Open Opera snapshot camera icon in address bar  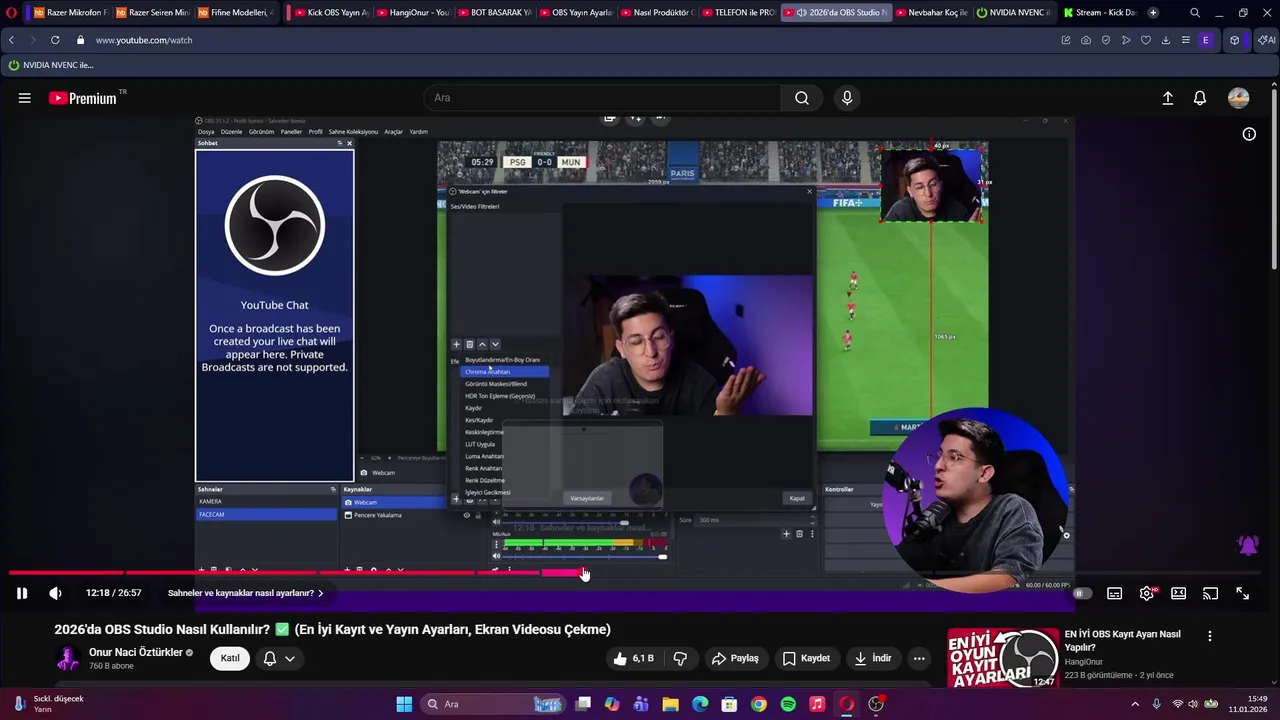(1086, 40)
